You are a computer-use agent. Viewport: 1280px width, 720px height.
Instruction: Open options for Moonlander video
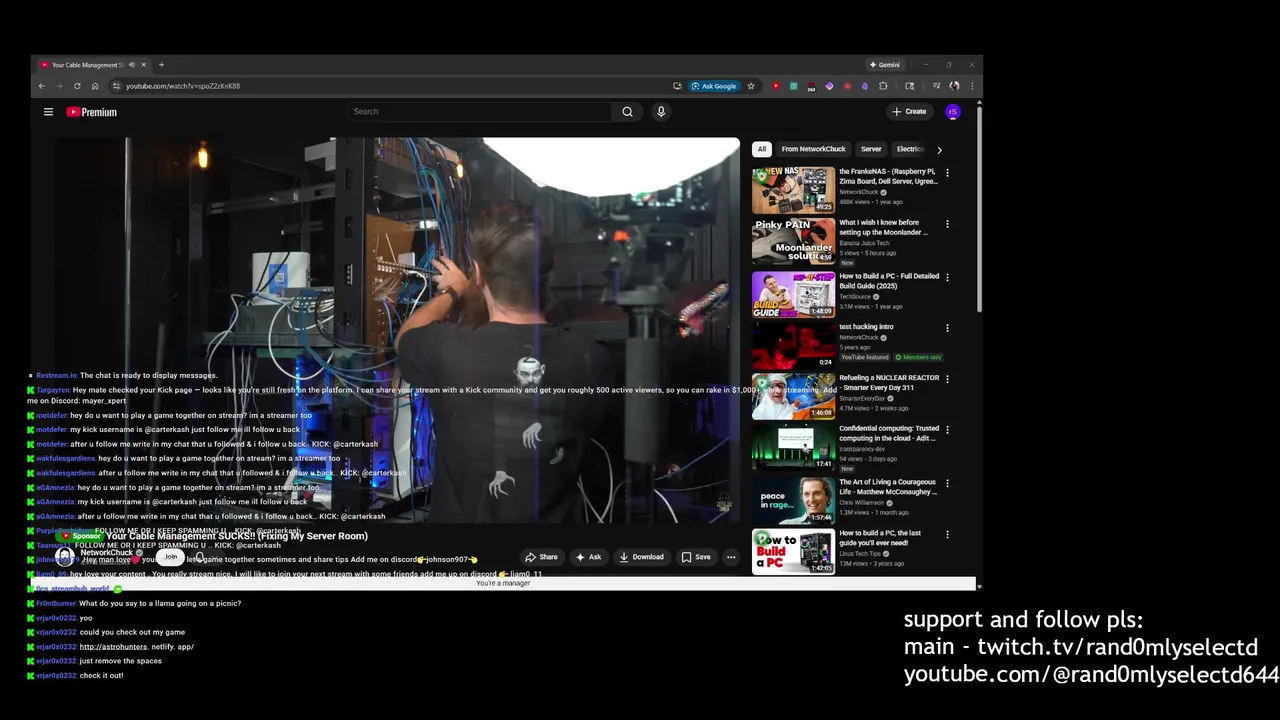pyautogui.click(x=947, y=224)
